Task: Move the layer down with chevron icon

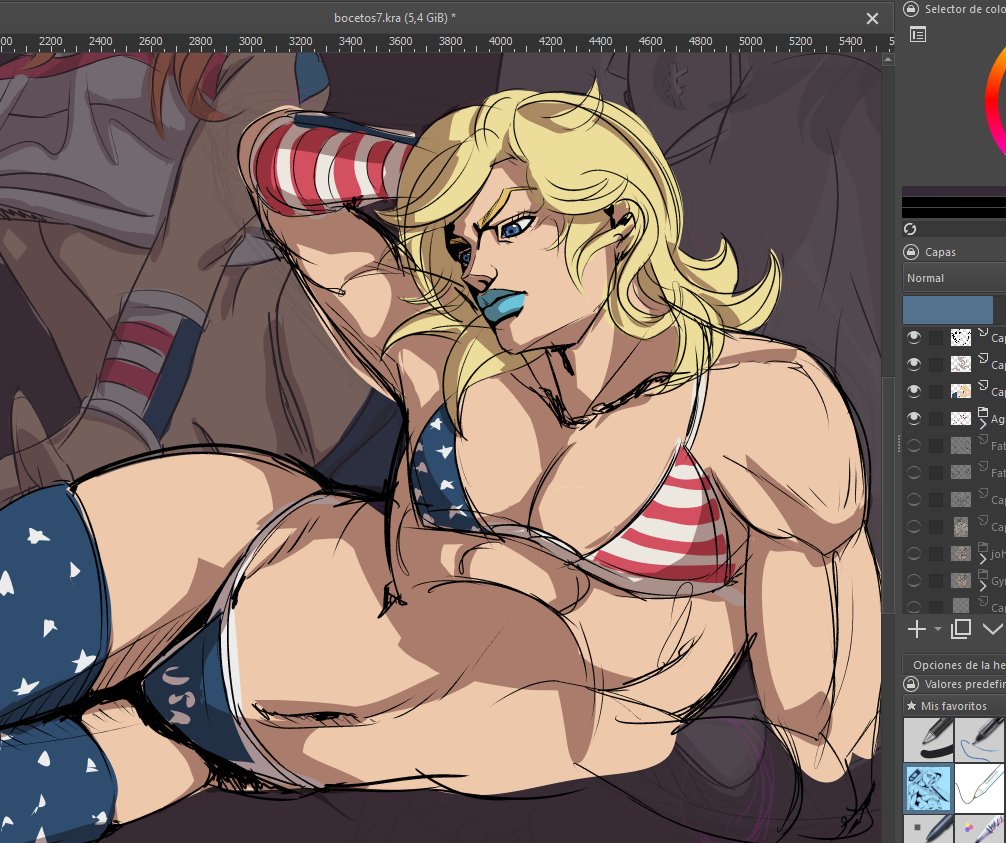Action: [x=993, y=629]
